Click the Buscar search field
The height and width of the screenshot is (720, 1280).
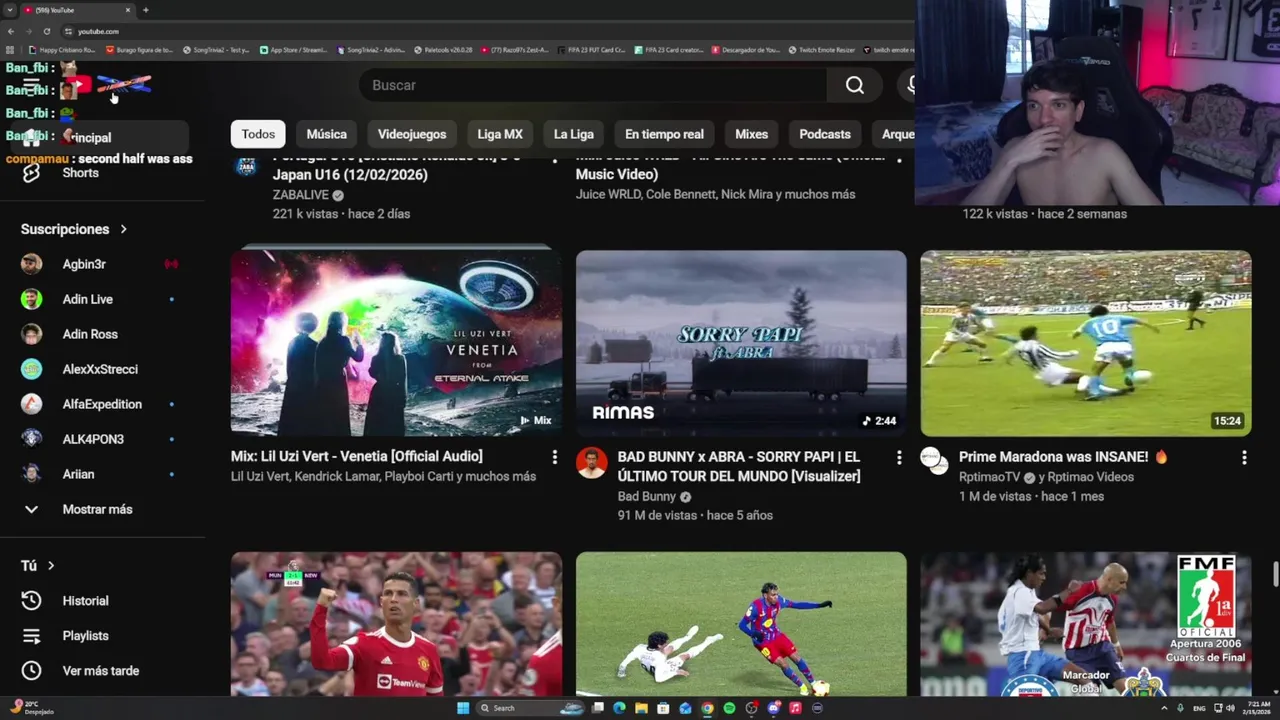594,85
